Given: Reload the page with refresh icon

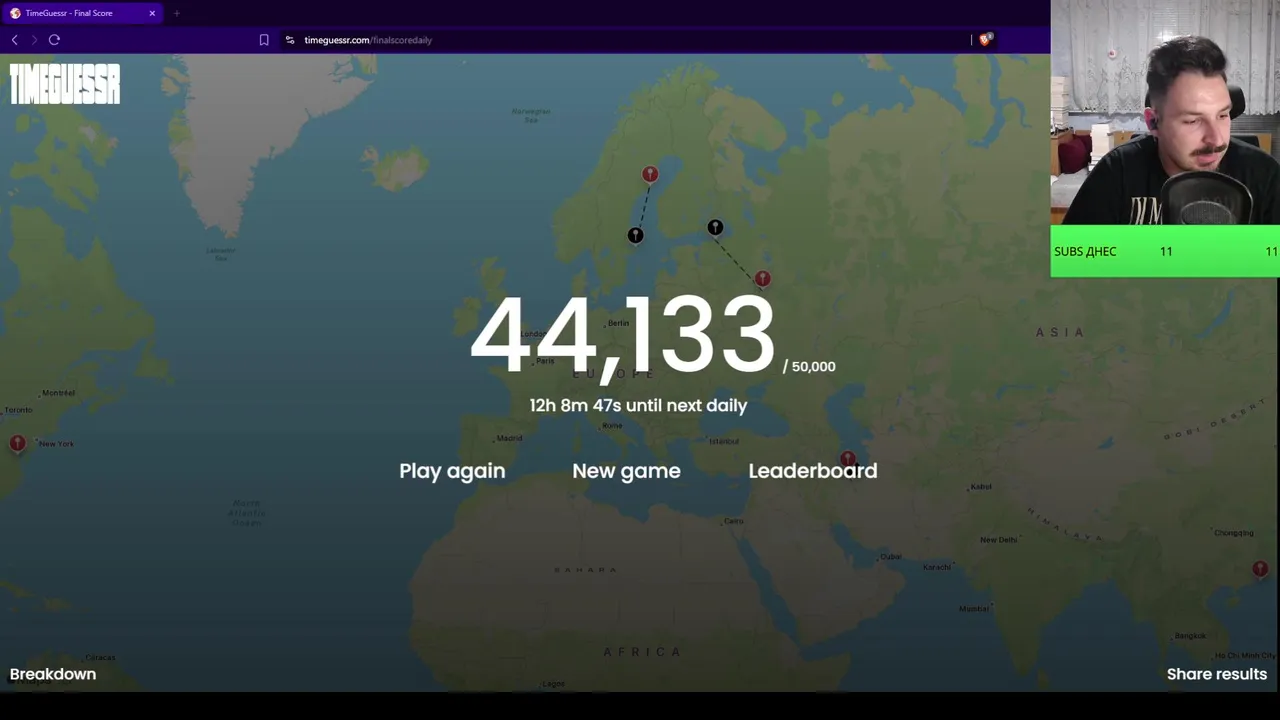Looking at the screenshot, I should coord(54,40).
